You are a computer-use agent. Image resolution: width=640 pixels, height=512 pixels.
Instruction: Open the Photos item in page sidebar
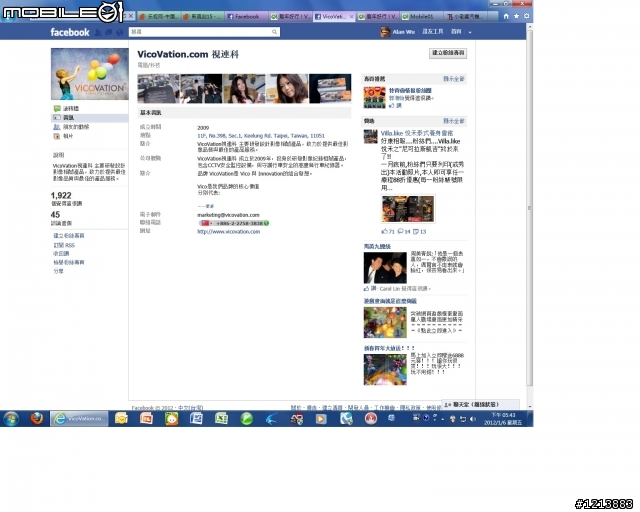coord(63,136)
